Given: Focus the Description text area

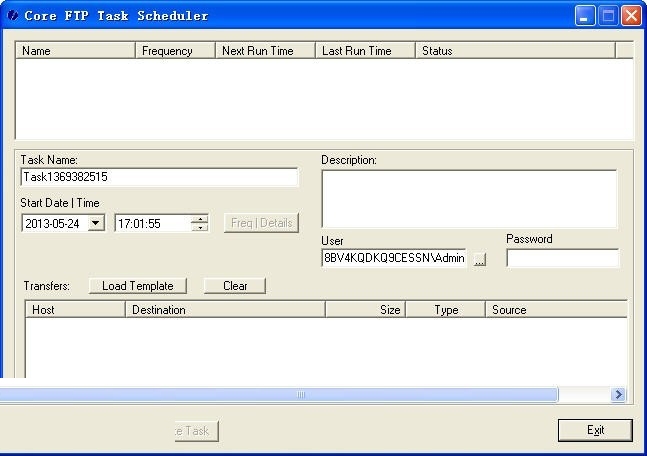Looking at the screenshot, I should click(468, 199).
